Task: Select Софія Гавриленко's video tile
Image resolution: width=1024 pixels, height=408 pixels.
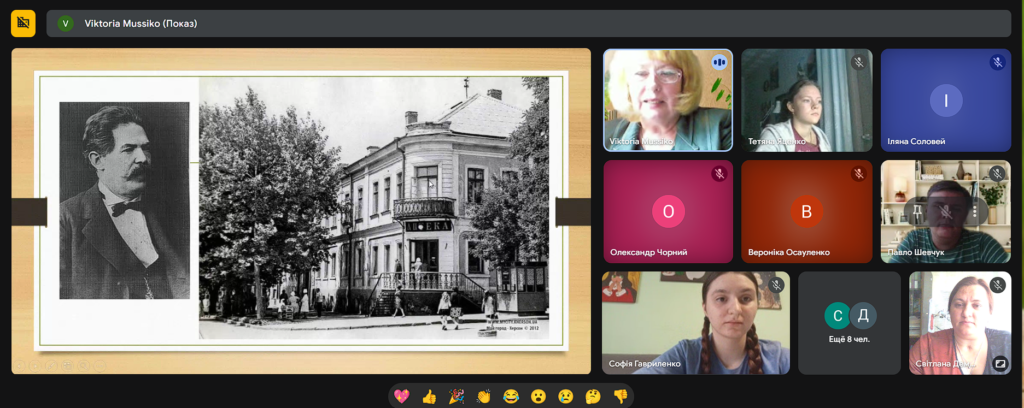Action: pyautogui.click(x=695, y=323)
